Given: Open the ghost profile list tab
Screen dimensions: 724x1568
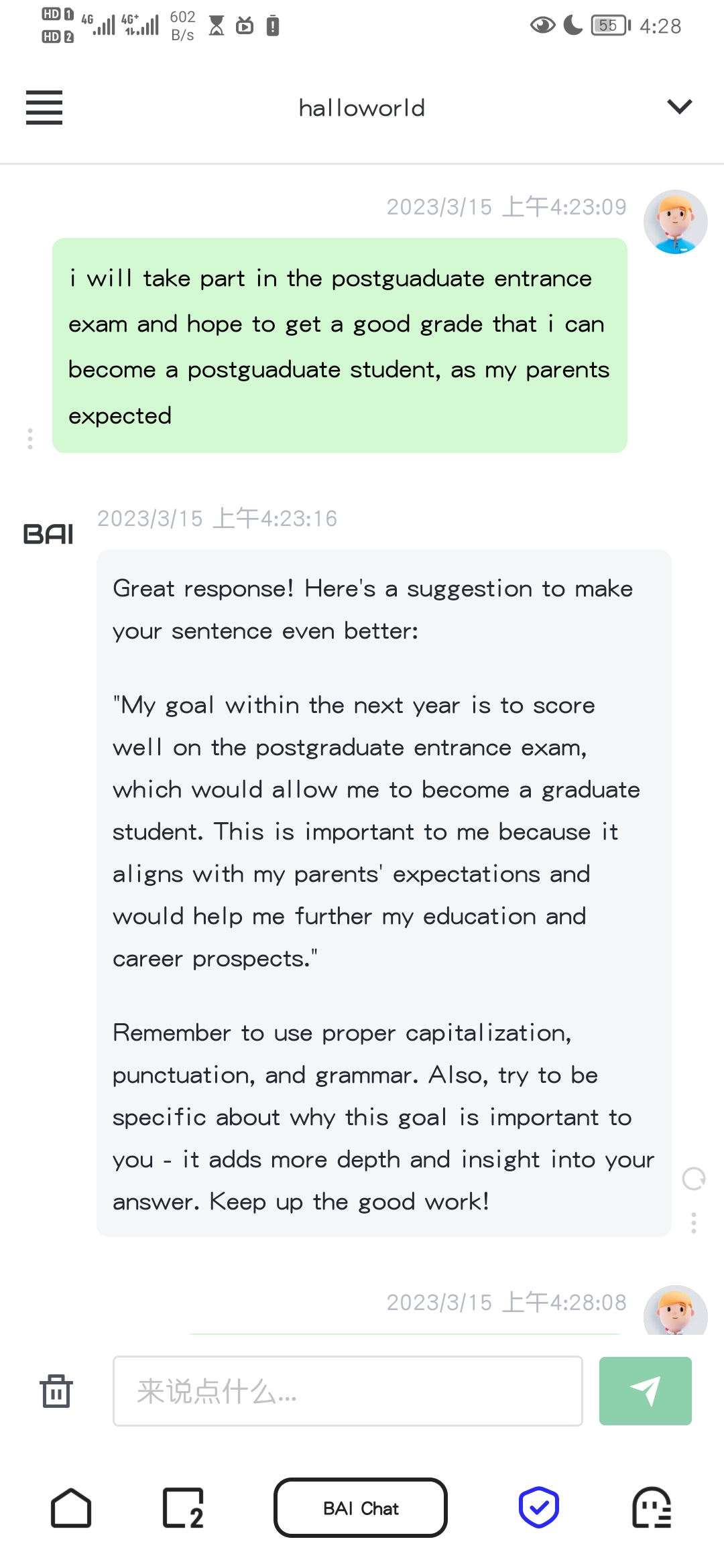Looking at the screenshot, I should click(x=652, y=1508).
